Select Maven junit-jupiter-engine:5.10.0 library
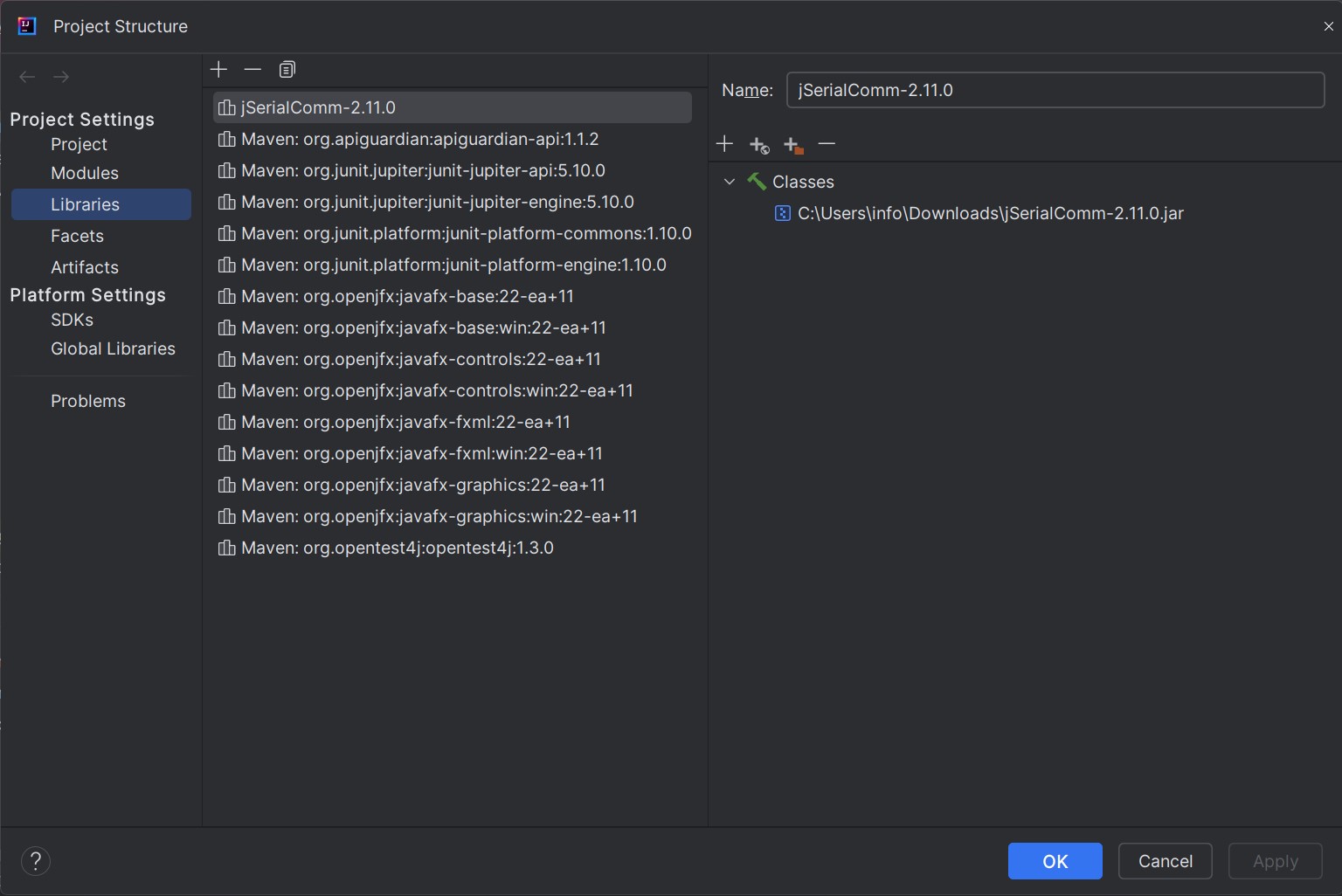Viewport: 1342px width, 896px height. click(437, 202)
